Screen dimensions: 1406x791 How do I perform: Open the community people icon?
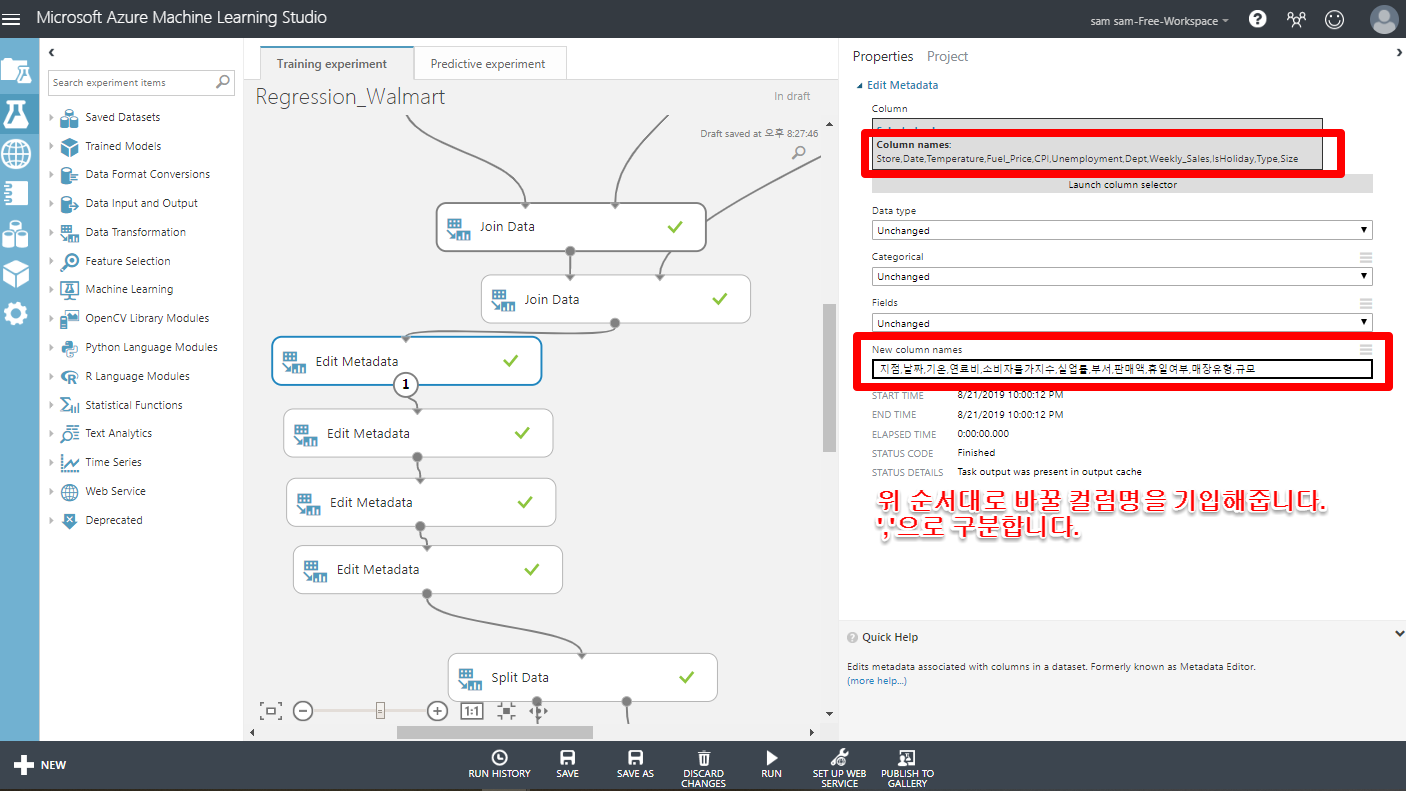[1297, 19]
